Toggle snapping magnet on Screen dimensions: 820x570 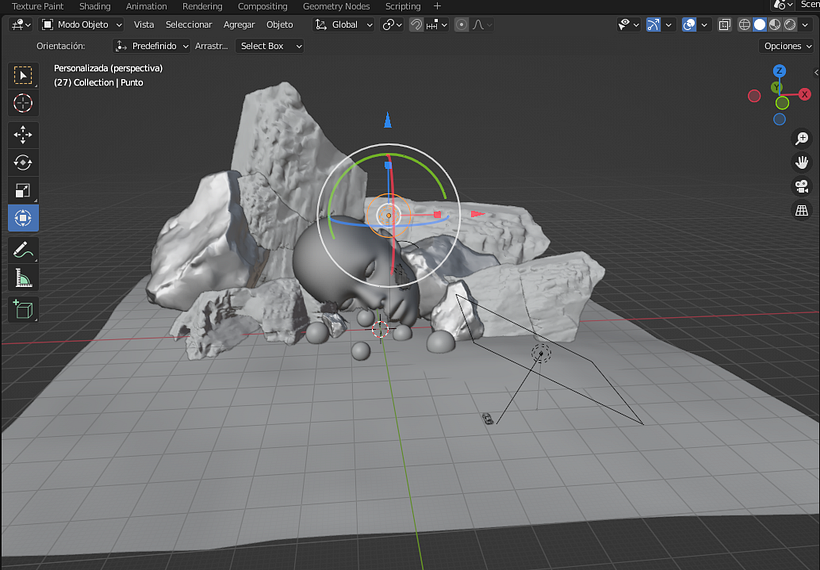tap(416, 25)
